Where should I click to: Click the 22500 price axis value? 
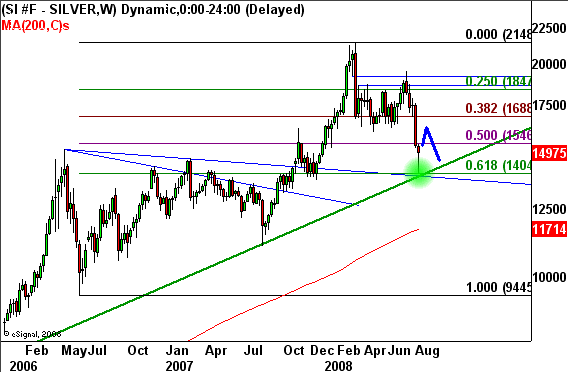click(549, 28)
